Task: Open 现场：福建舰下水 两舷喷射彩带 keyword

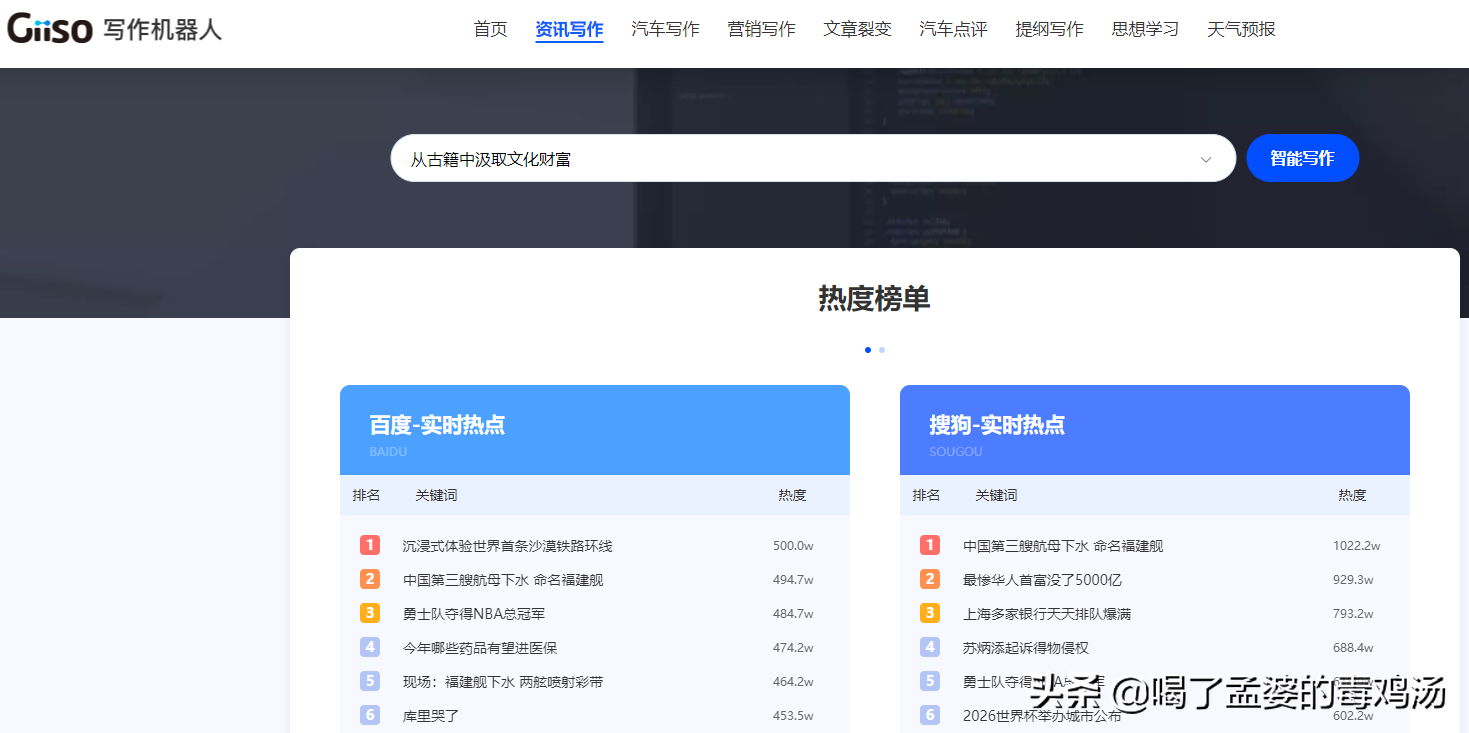Action: point(503,682)
